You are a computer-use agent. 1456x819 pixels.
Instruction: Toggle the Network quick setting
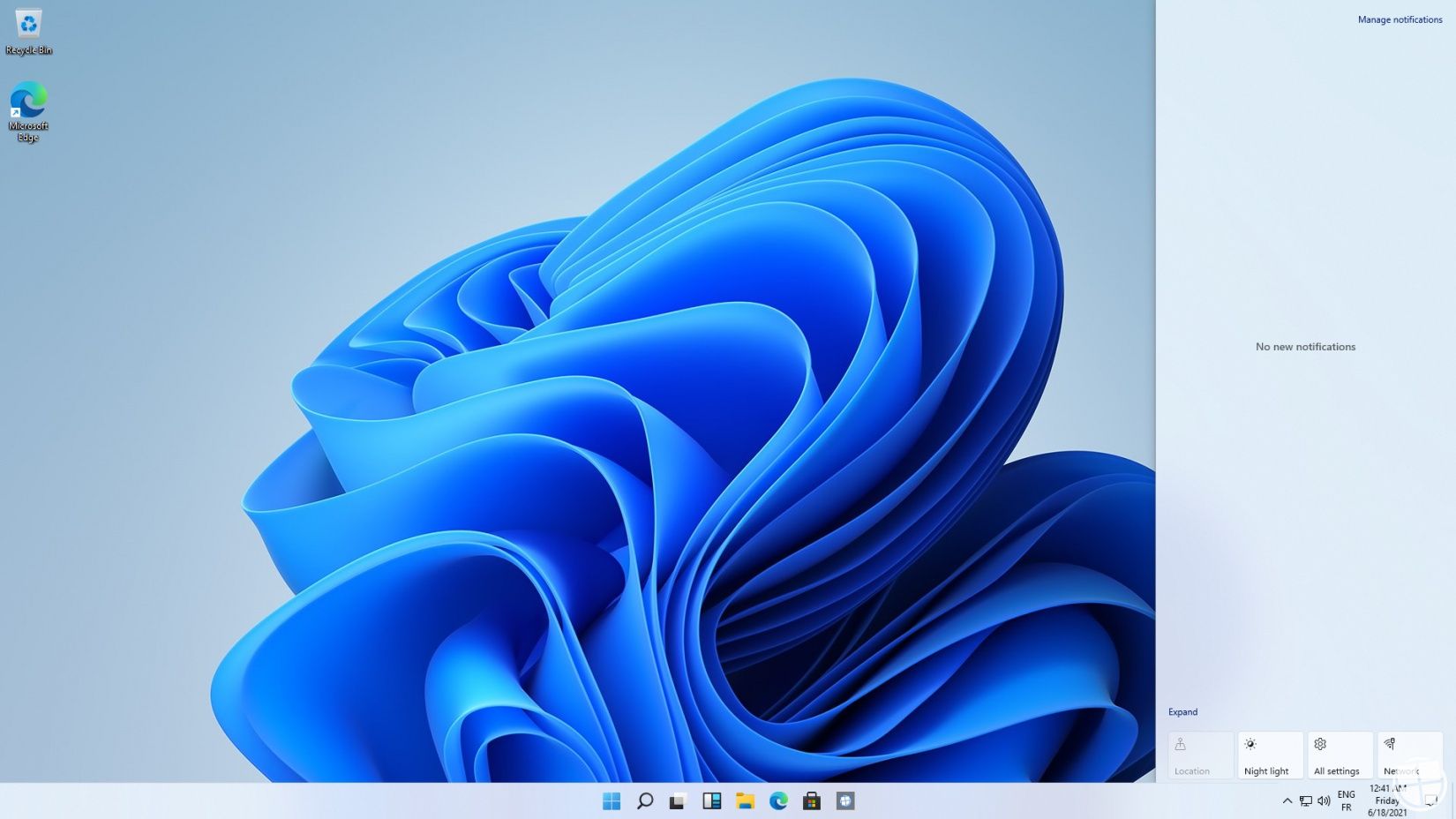[x=1407, y=755]
